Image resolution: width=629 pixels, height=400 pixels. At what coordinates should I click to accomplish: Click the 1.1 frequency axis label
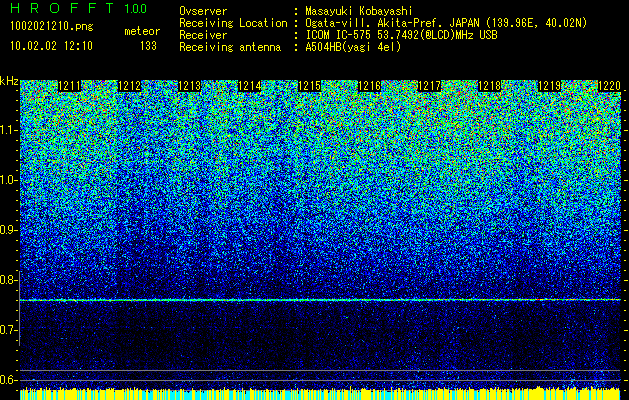[8, 130]
